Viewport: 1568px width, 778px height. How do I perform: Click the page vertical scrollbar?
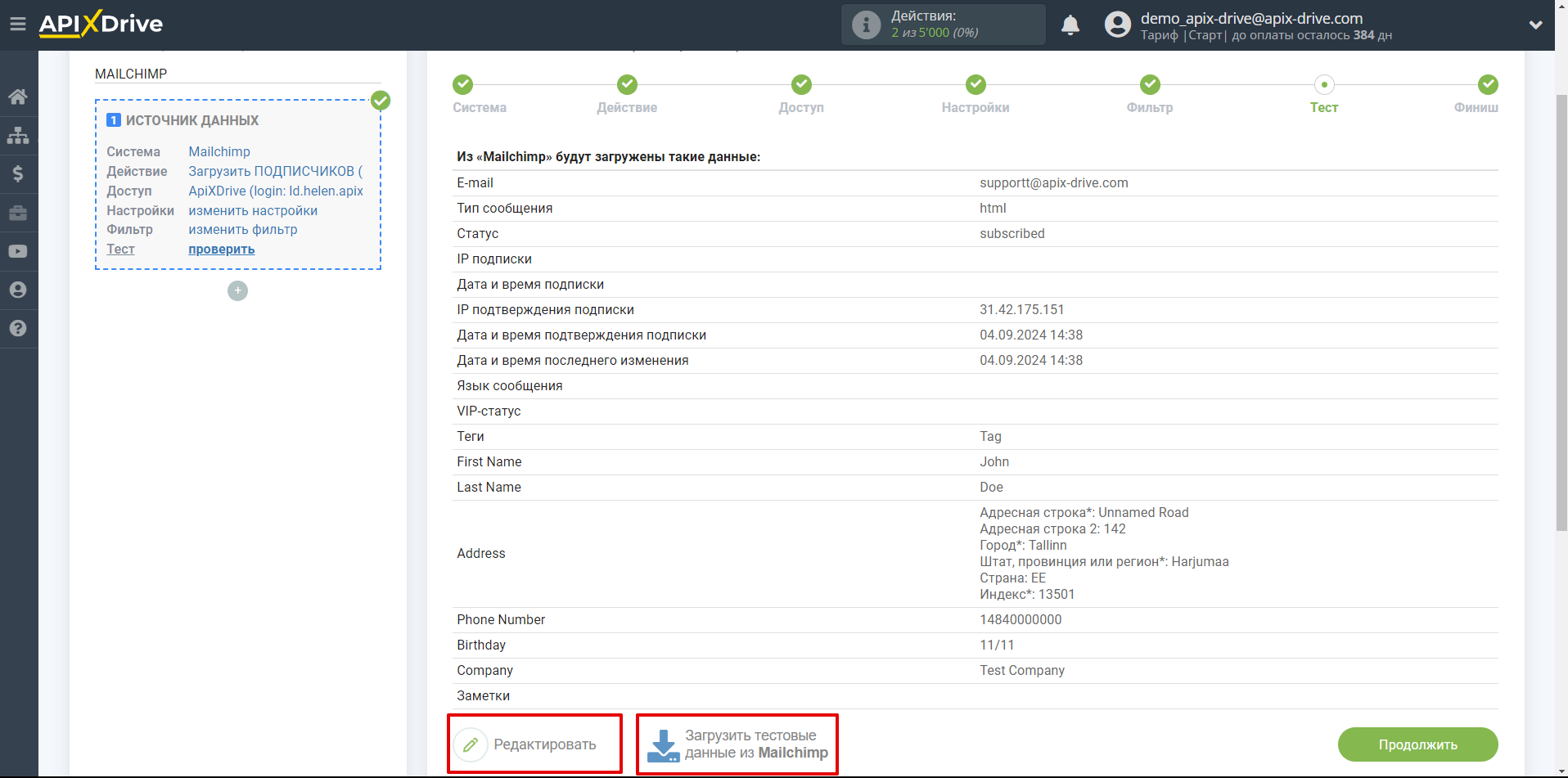[x=1561, y=311]
